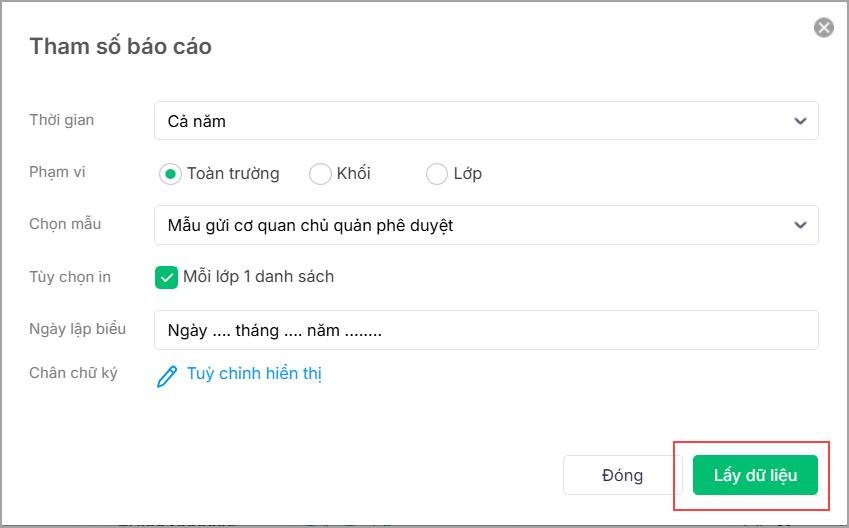Select the Toàn trường radio button
The width and height of the screenshot is (849, 528).
(170, 174)
